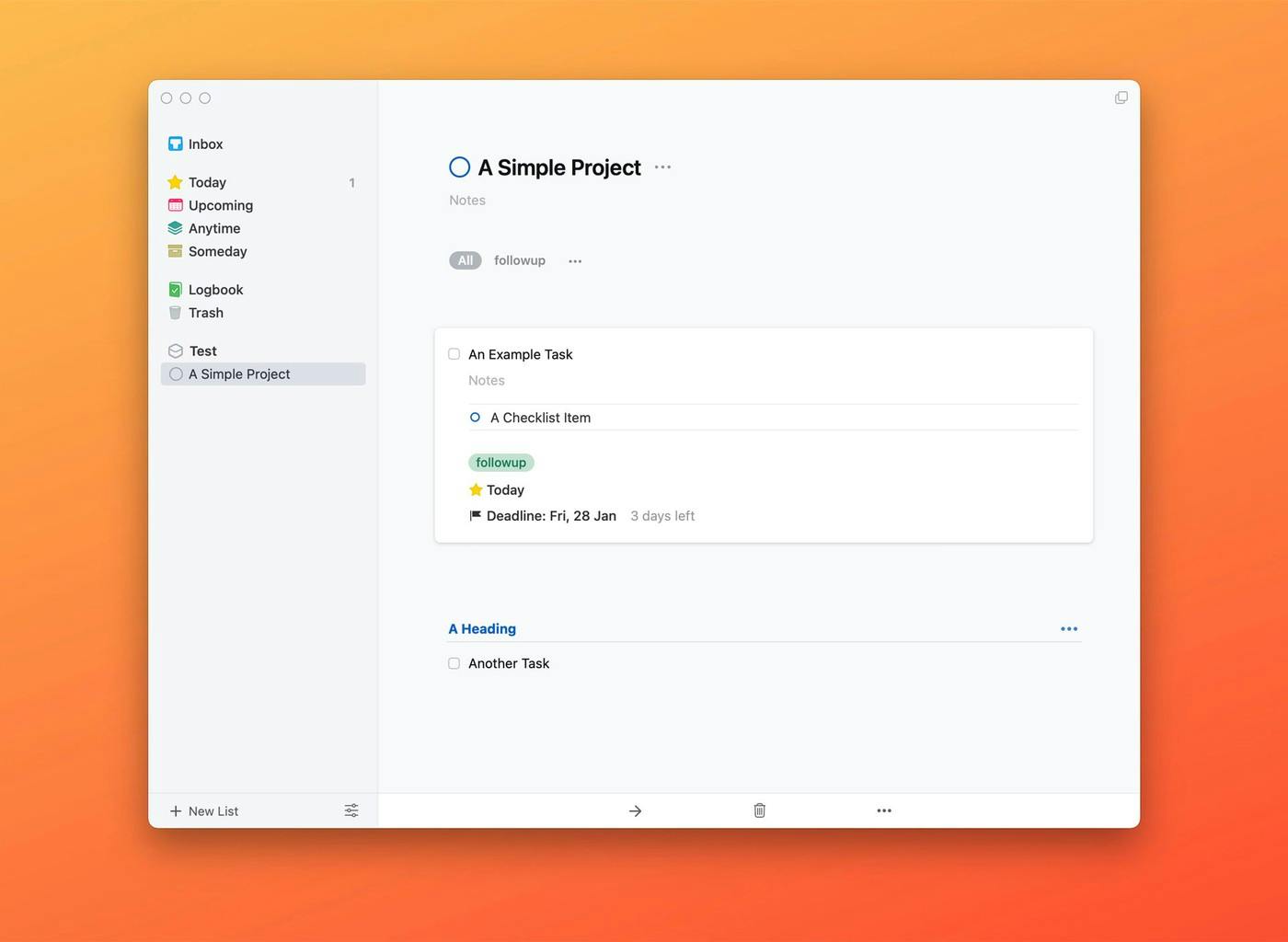Click the bottom toolbar delete trash icon
Viewport: 1288px width, 942px height.
[x=760, y=810]
